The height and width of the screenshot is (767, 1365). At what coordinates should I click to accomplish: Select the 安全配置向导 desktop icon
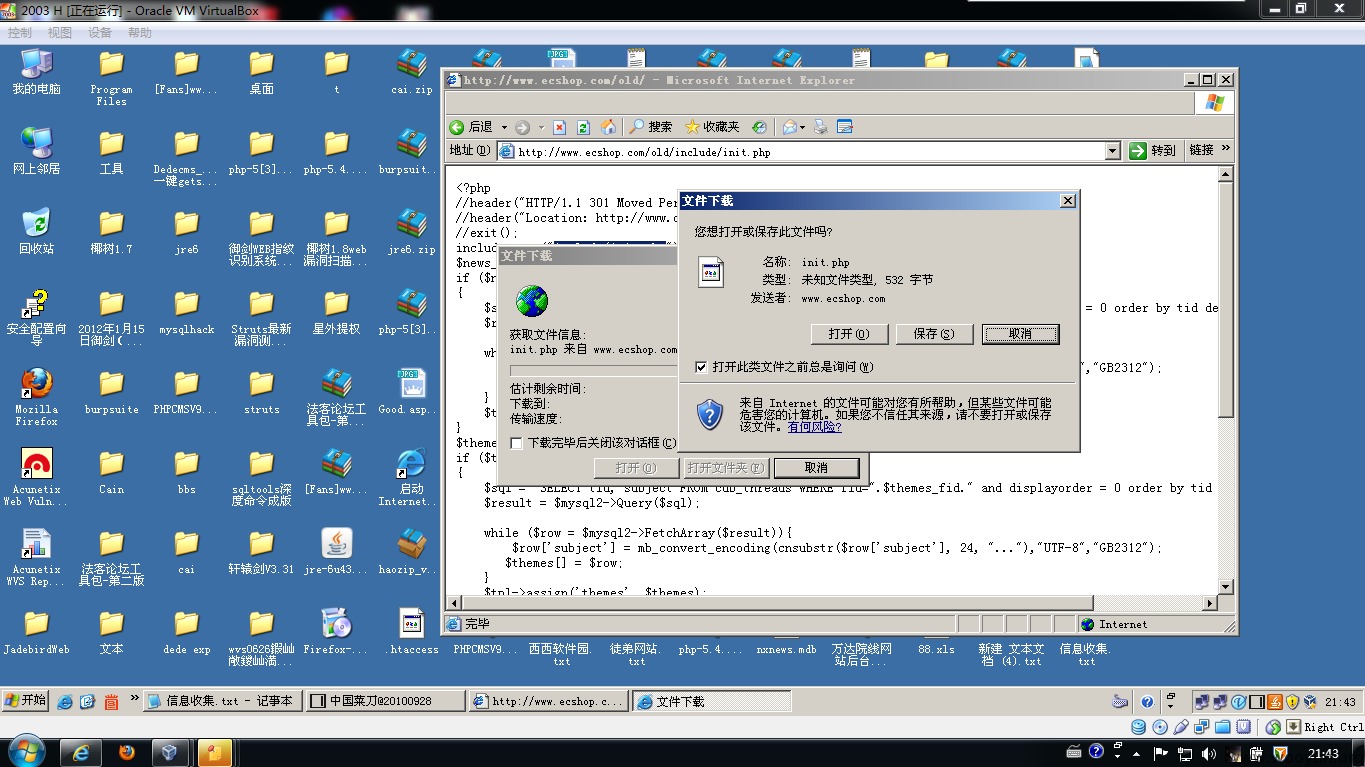point(37,317)
